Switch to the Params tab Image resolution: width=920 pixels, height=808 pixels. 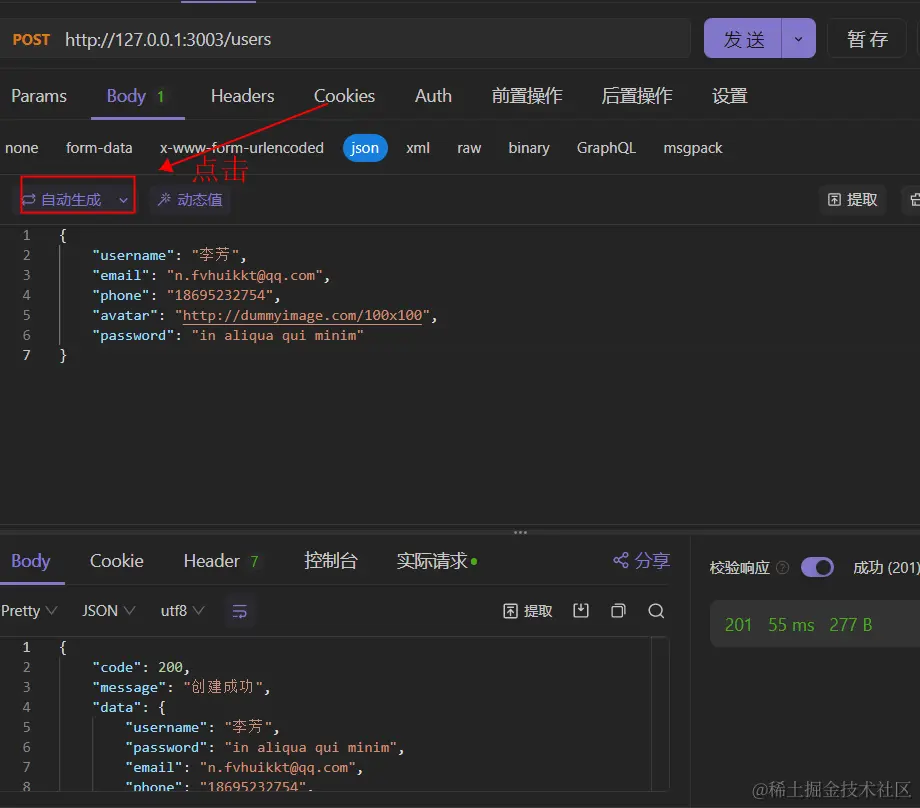pyautogui.click(x=39, y=96)
